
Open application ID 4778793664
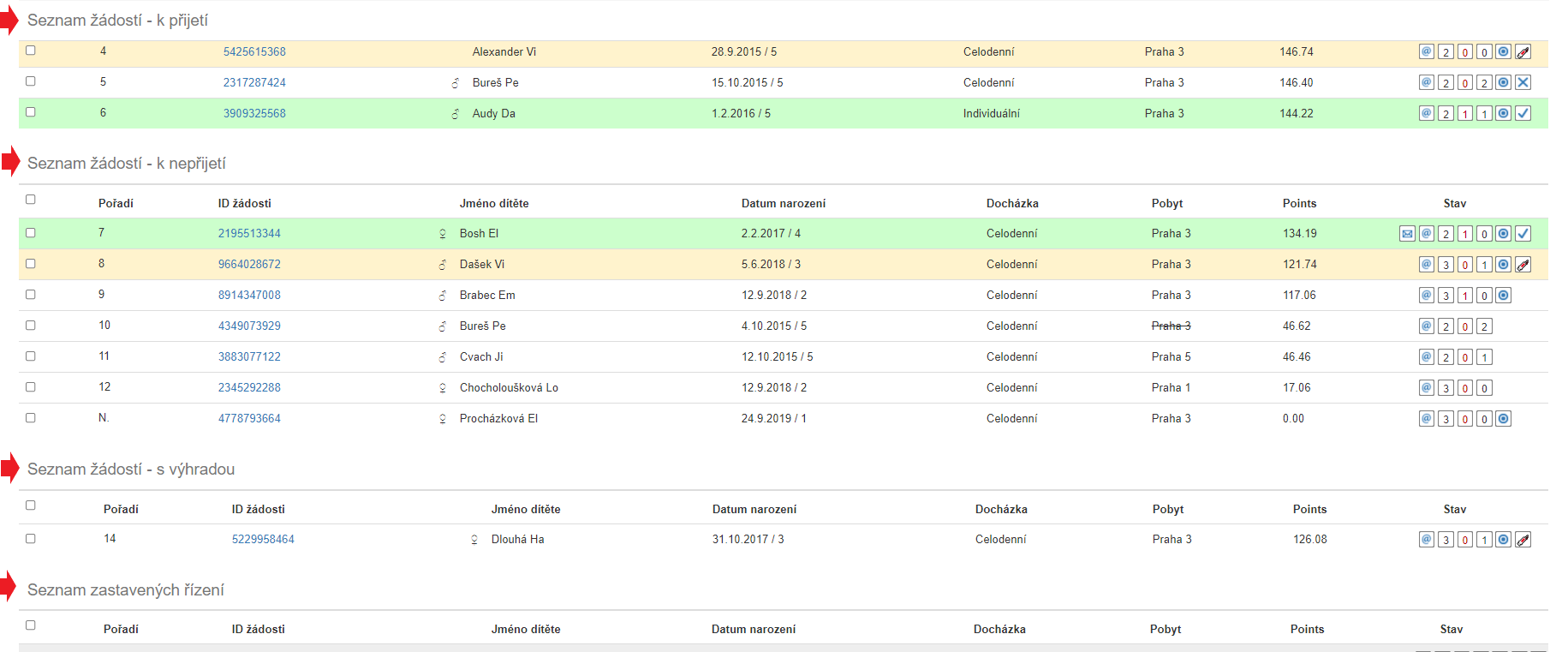pyautogui.click(x=249, y=418)
